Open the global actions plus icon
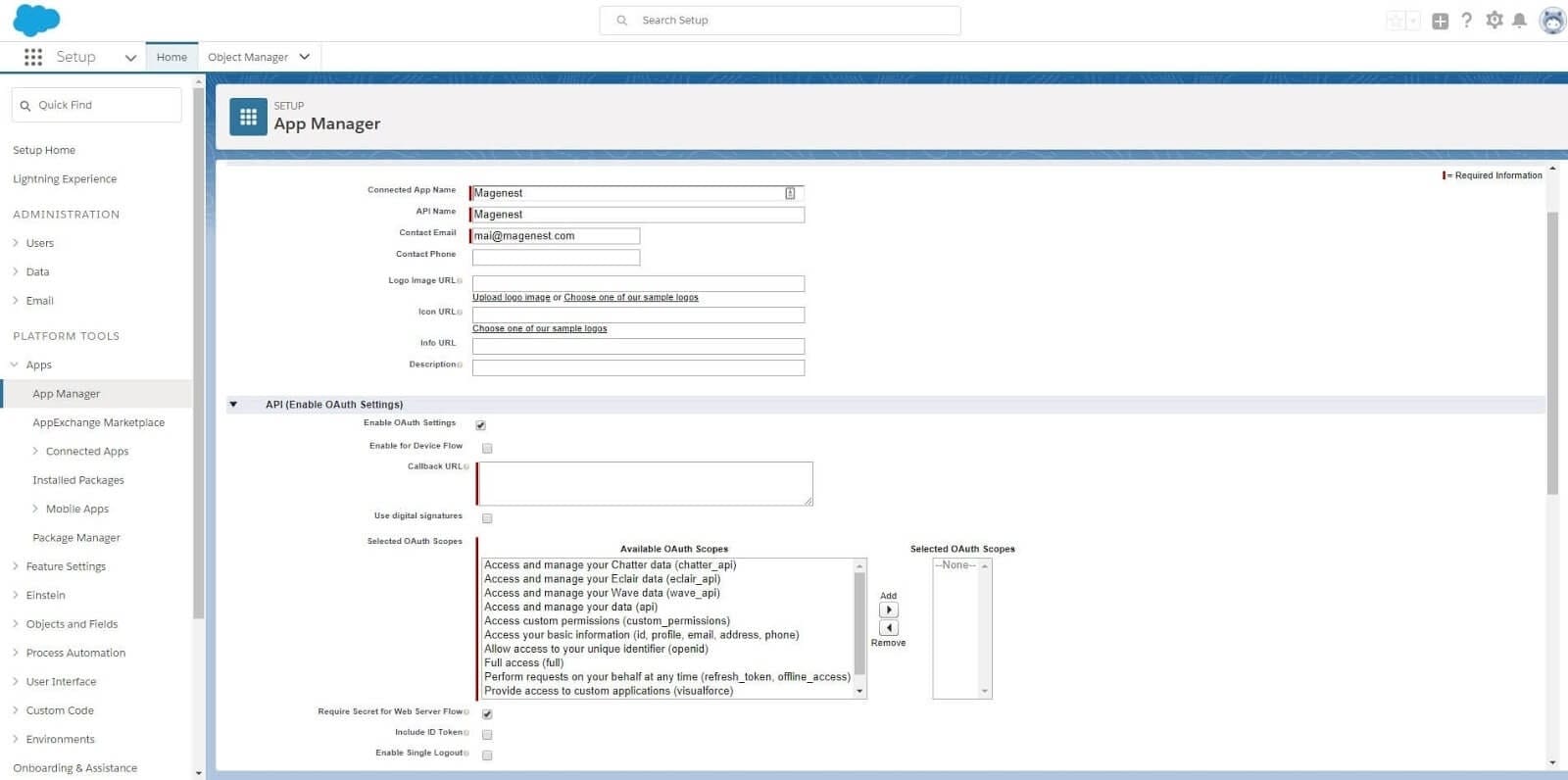1568x780 pixels. [1440, 21]
